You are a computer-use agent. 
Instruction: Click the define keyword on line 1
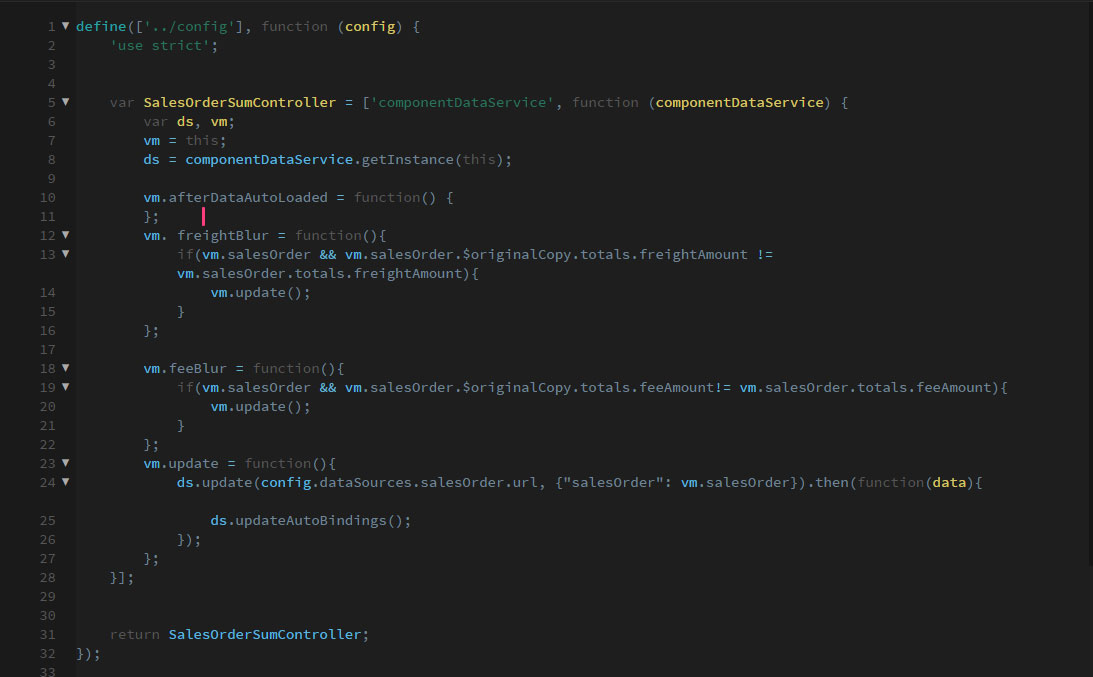click(x=101, y=26)
